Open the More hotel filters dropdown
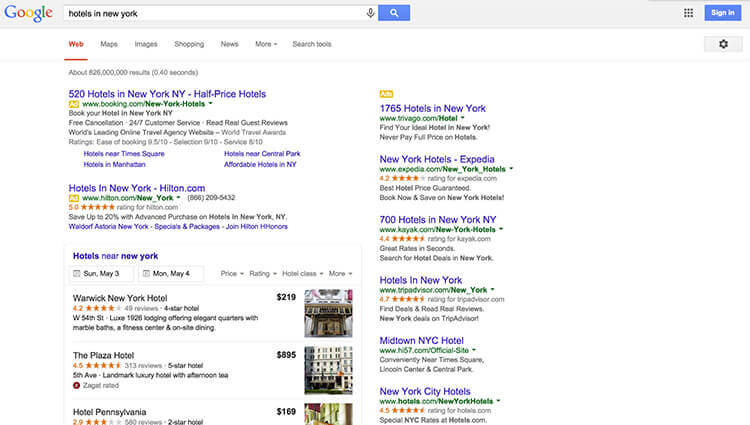 341,273
